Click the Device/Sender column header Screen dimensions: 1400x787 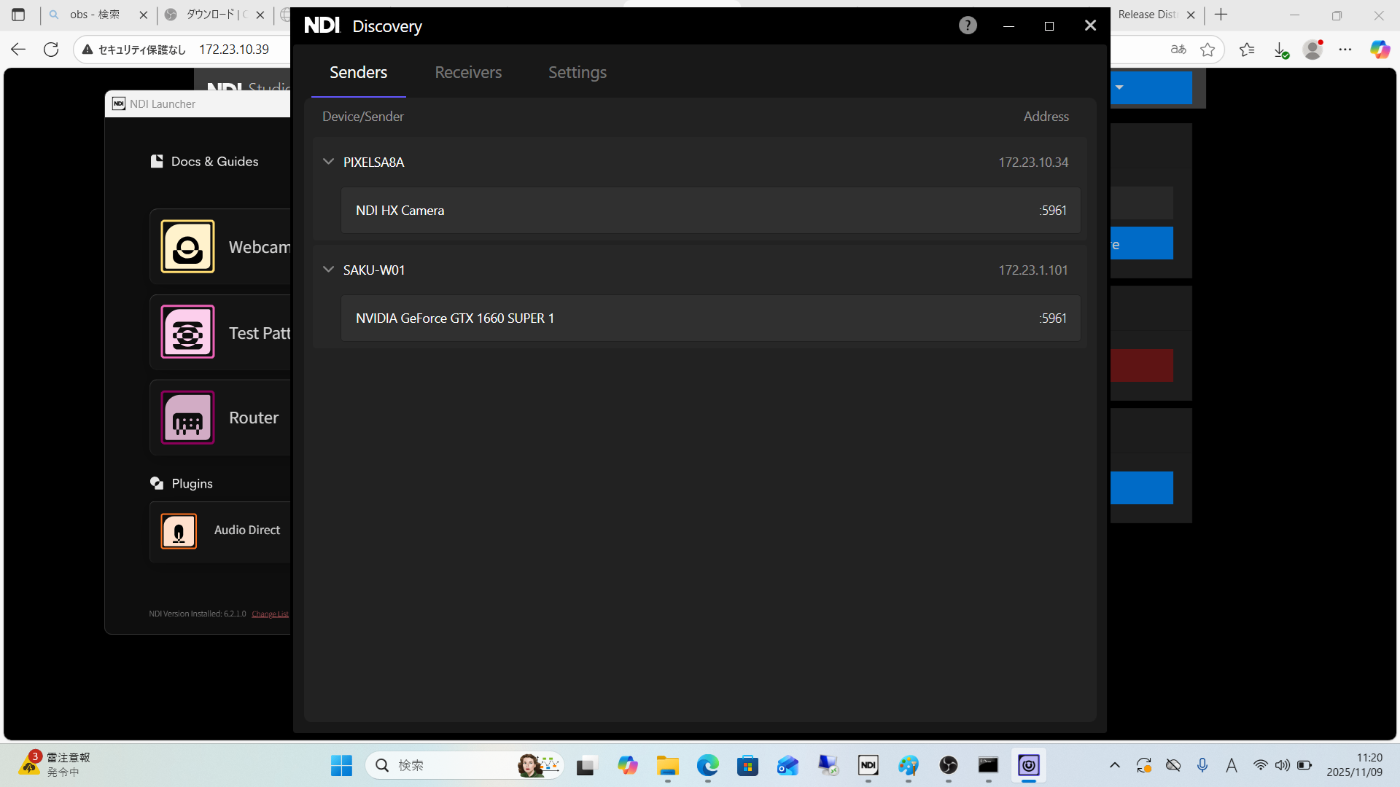coord(363,117)
